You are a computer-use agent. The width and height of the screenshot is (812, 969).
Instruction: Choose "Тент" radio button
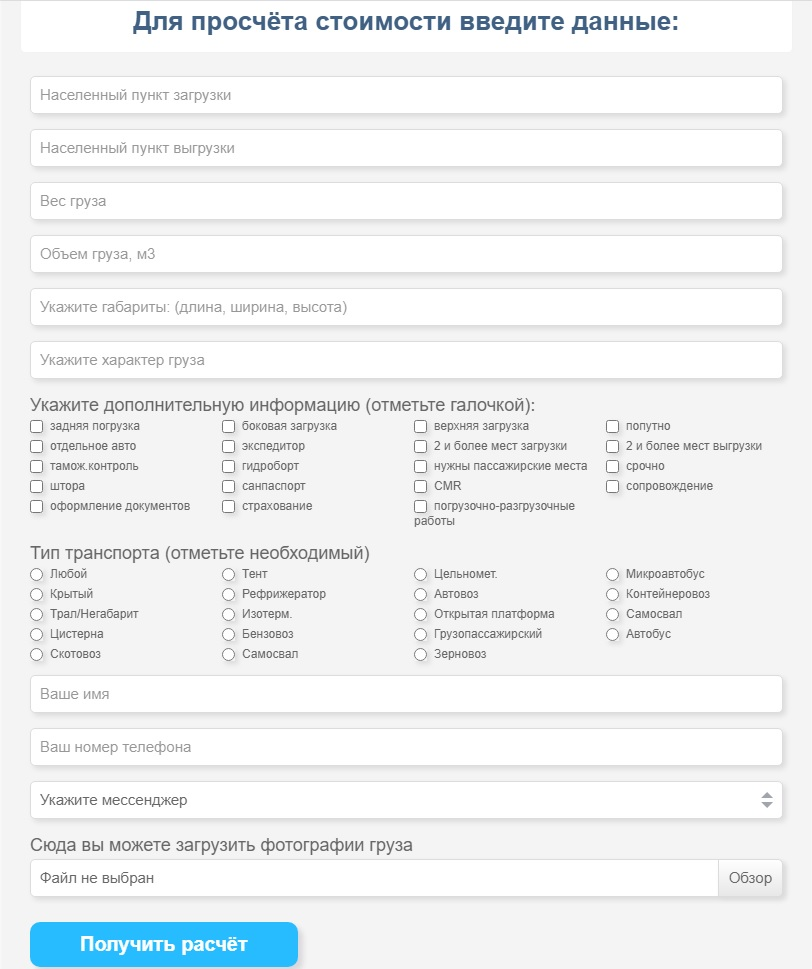click(229, 575)
